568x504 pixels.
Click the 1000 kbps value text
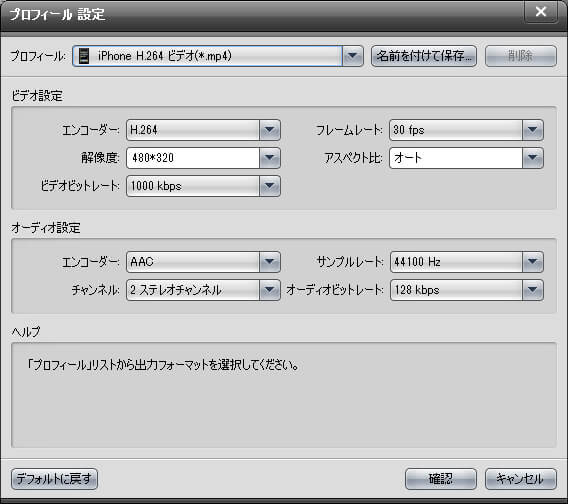tap(156, 186)
